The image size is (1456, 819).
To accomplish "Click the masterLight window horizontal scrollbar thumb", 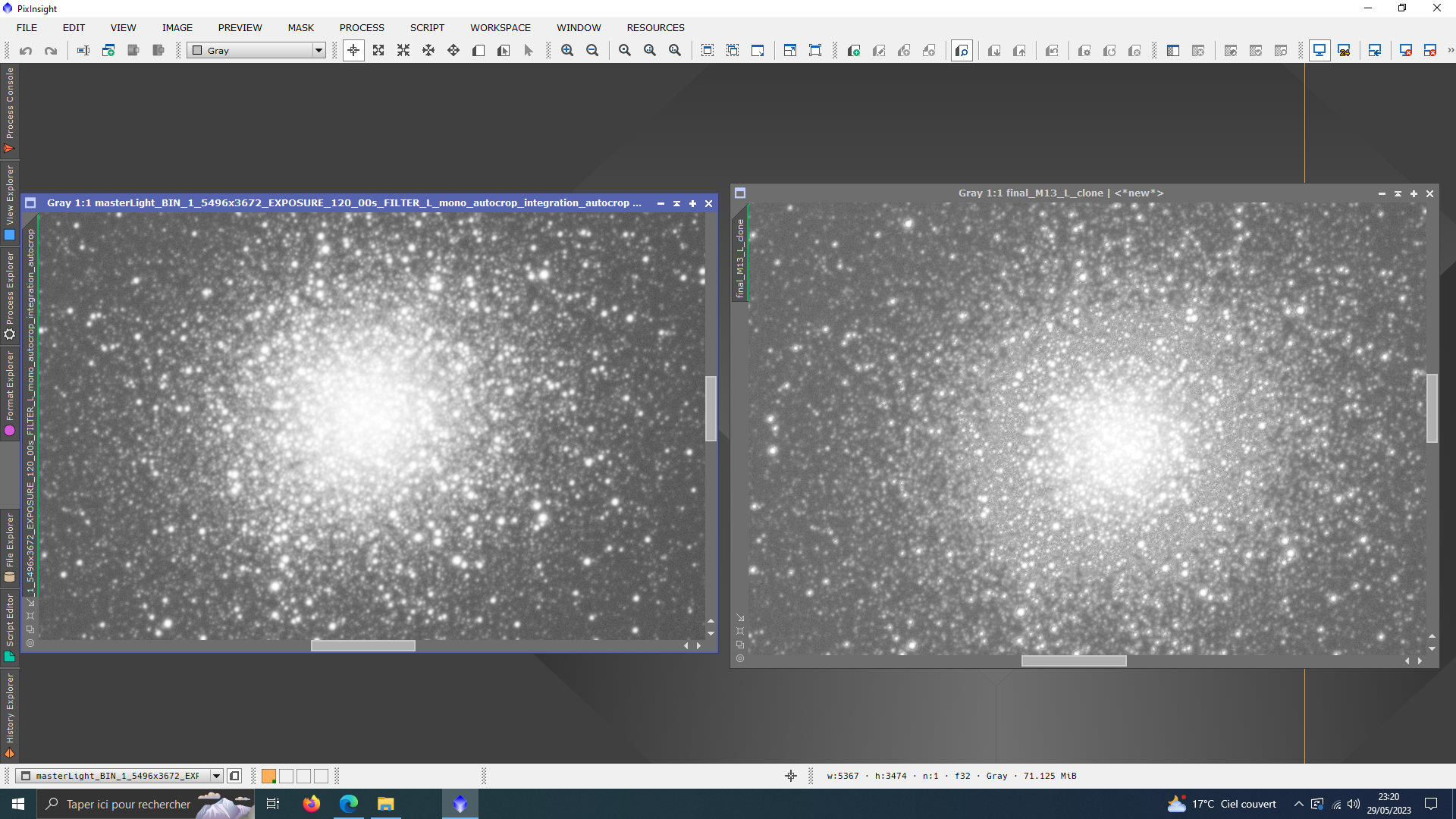I will pyautogui.click(x=362, y=646).
